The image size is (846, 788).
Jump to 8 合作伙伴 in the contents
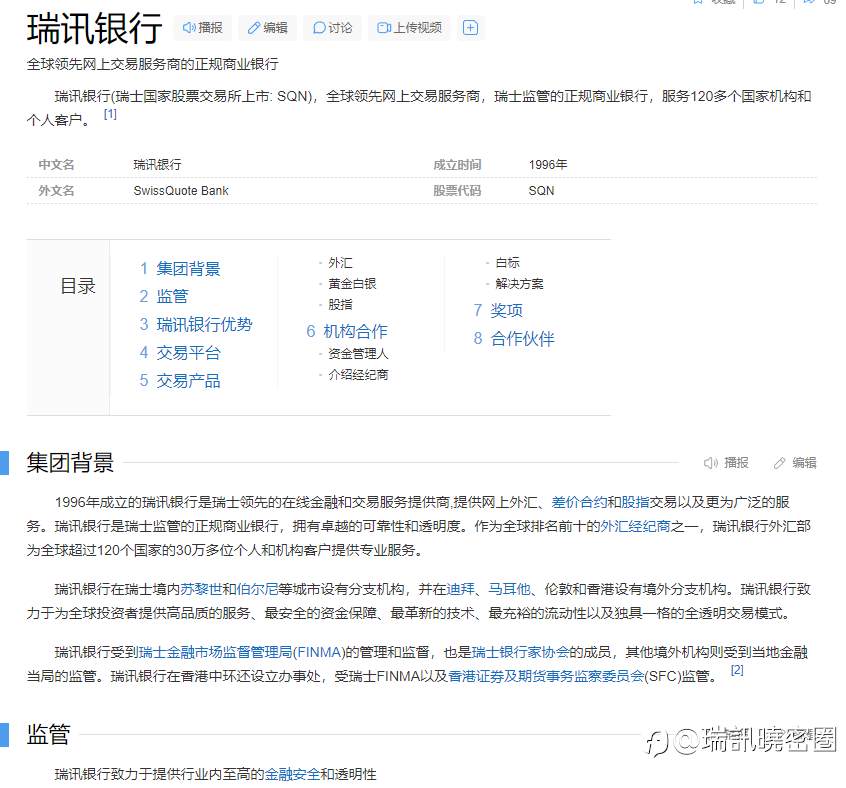pyautogui.click(x=514, y=339)
